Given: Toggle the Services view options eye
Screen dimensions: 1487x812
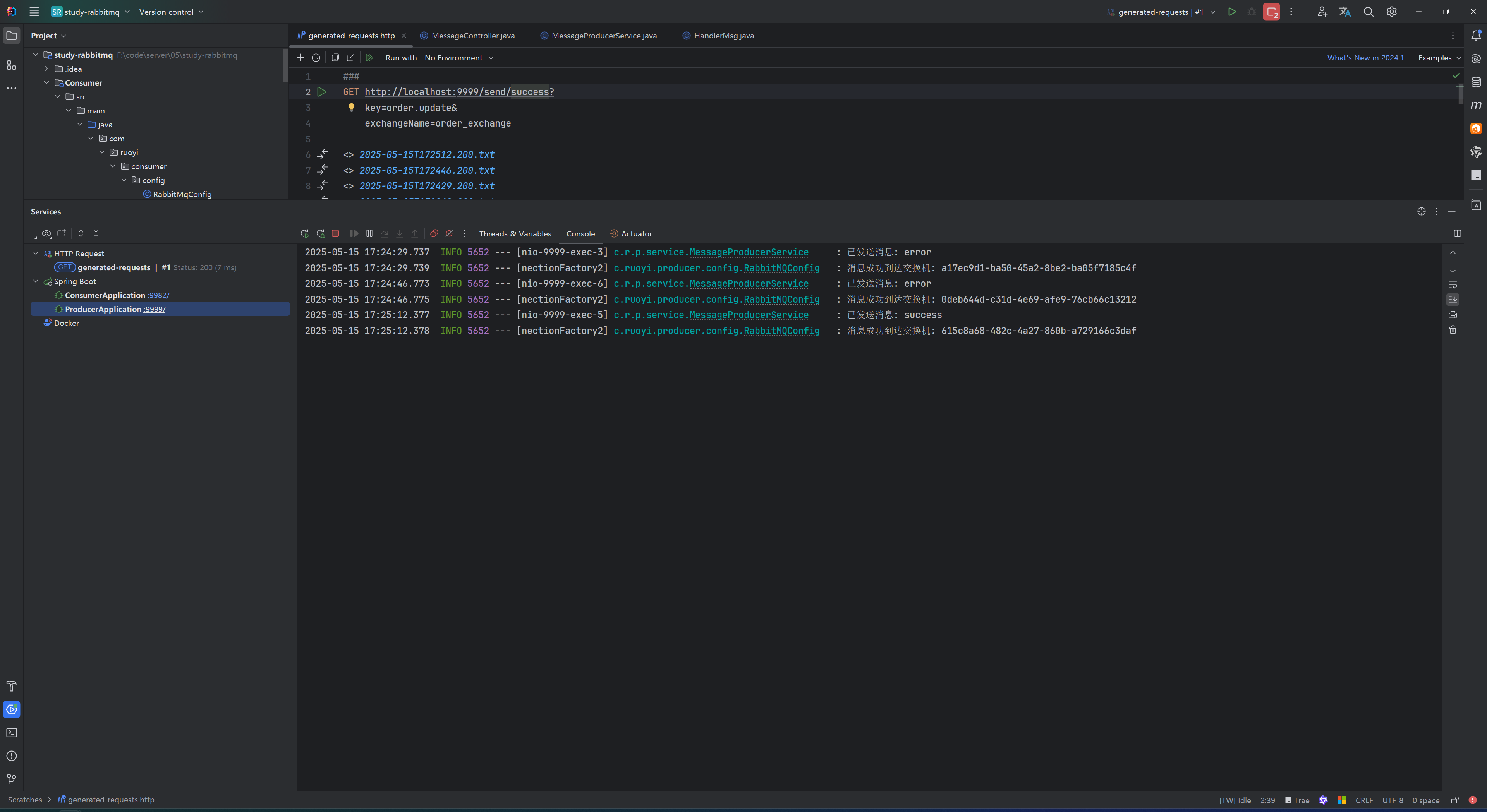Looking at the screenshot, I should pyautogui.click(x=47, y=234).
